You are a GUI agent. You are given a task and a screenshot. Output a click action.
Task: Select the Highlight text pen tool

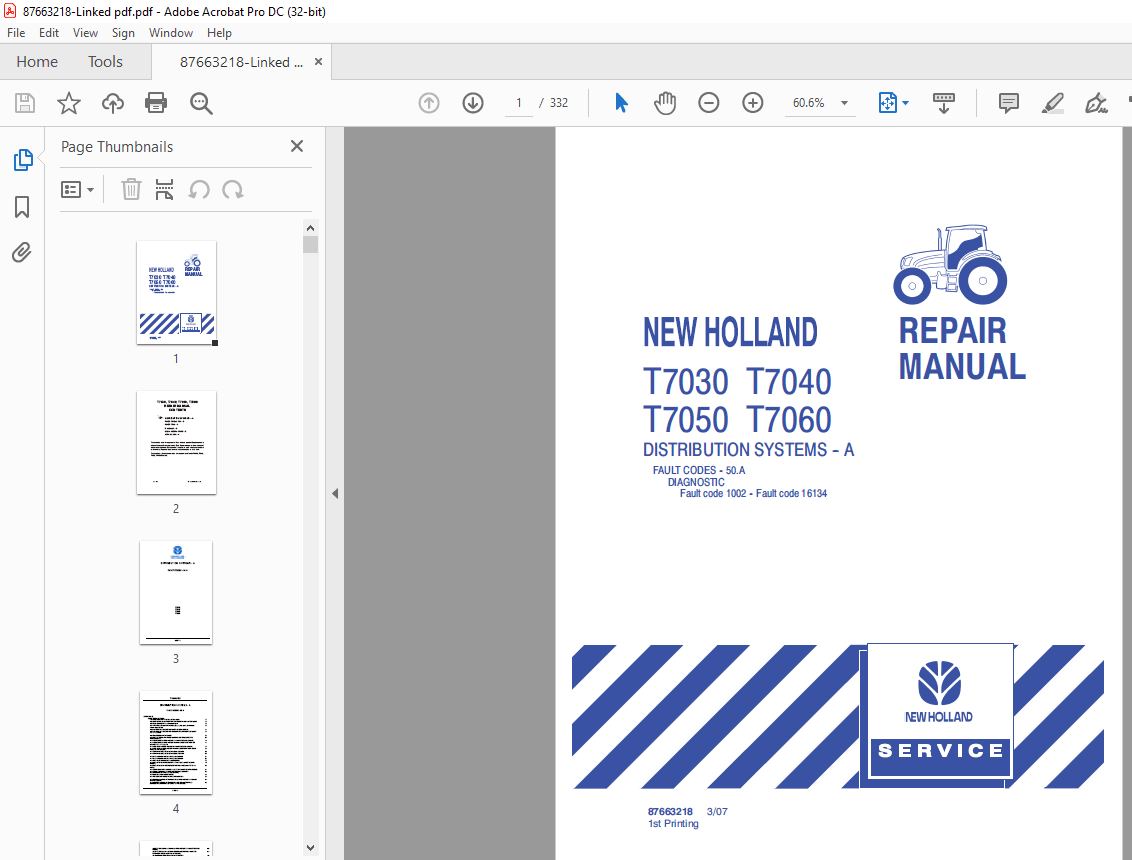pyautogui.click(x=1053, y=103)
